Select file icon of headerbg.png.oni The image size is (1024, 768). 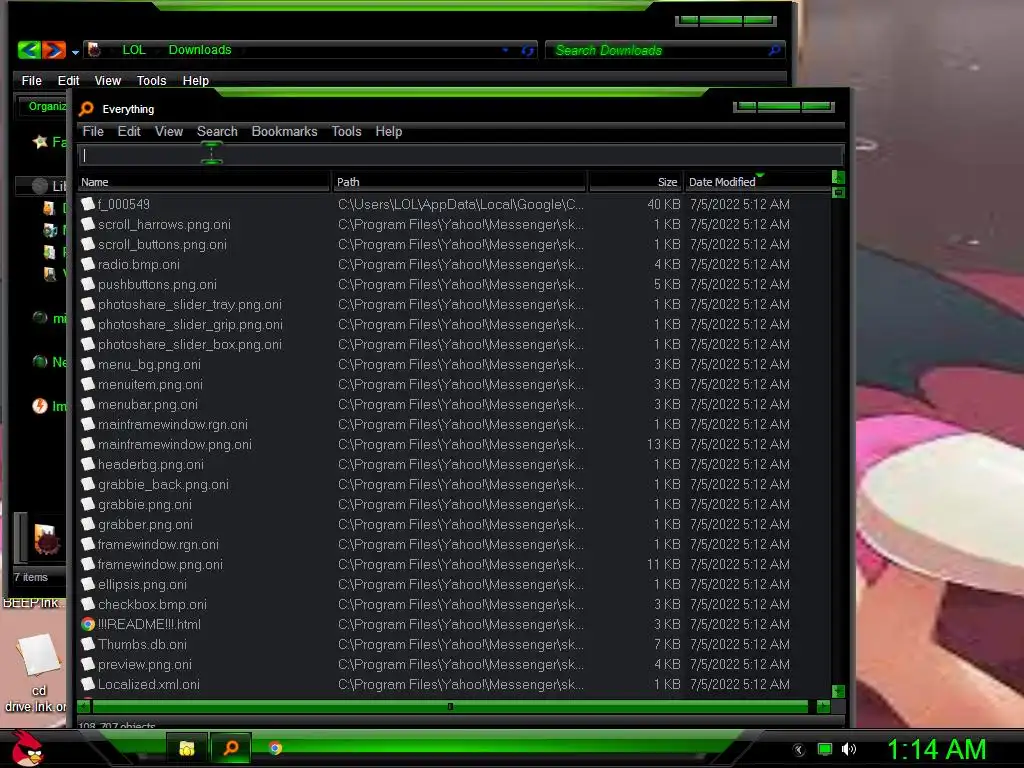tap(88, 464)
